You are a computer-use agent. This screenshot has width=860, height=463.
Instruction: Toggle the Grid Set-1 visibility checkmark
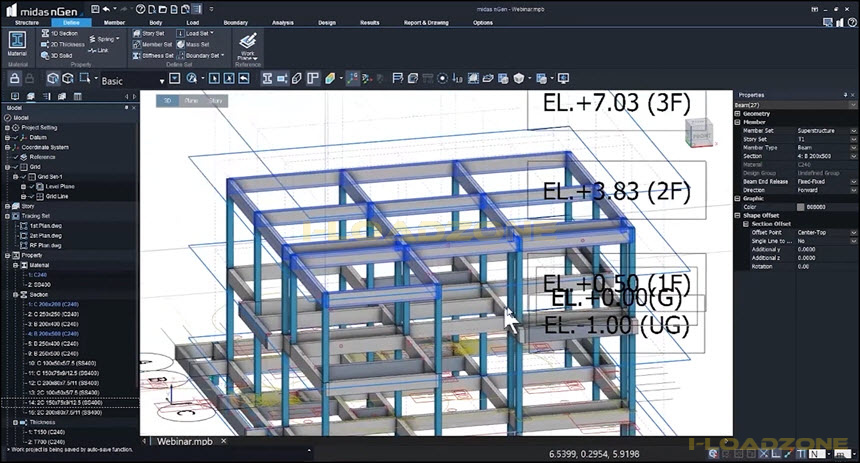coord(23,177)
